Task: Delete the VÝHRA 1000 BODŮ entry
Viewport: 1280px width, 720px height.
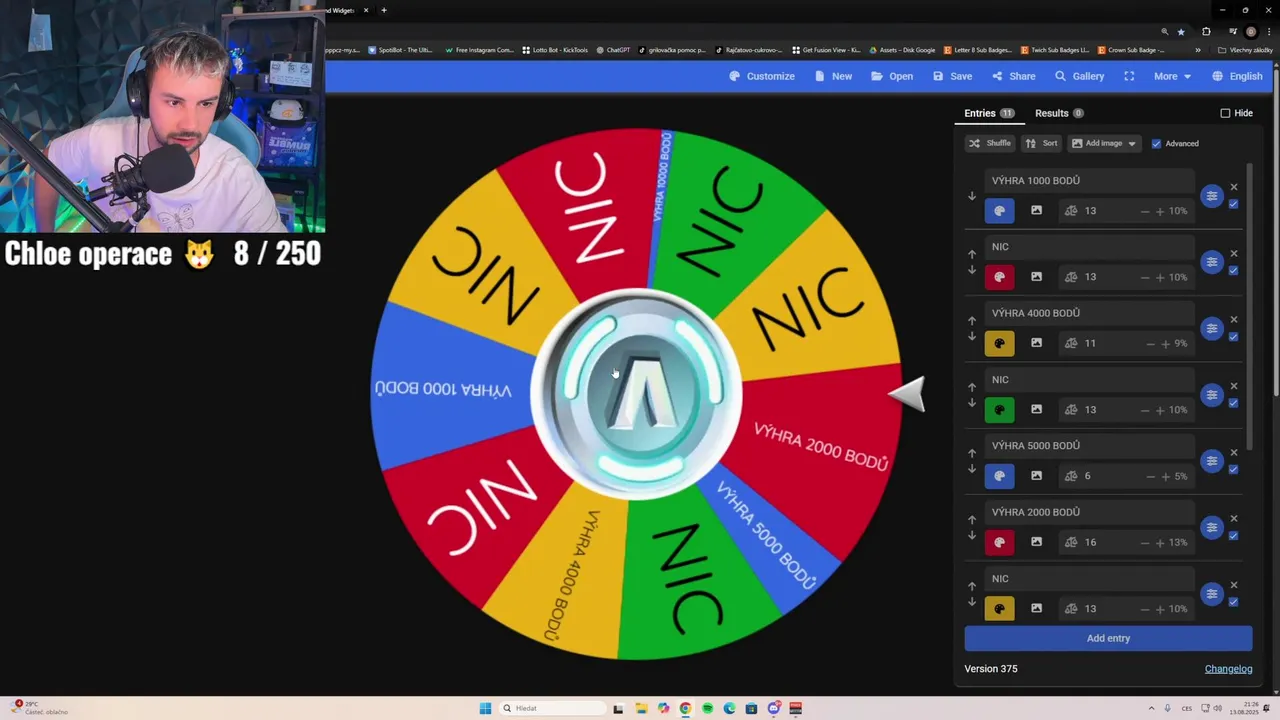Action: click(x=1234, y=187)
